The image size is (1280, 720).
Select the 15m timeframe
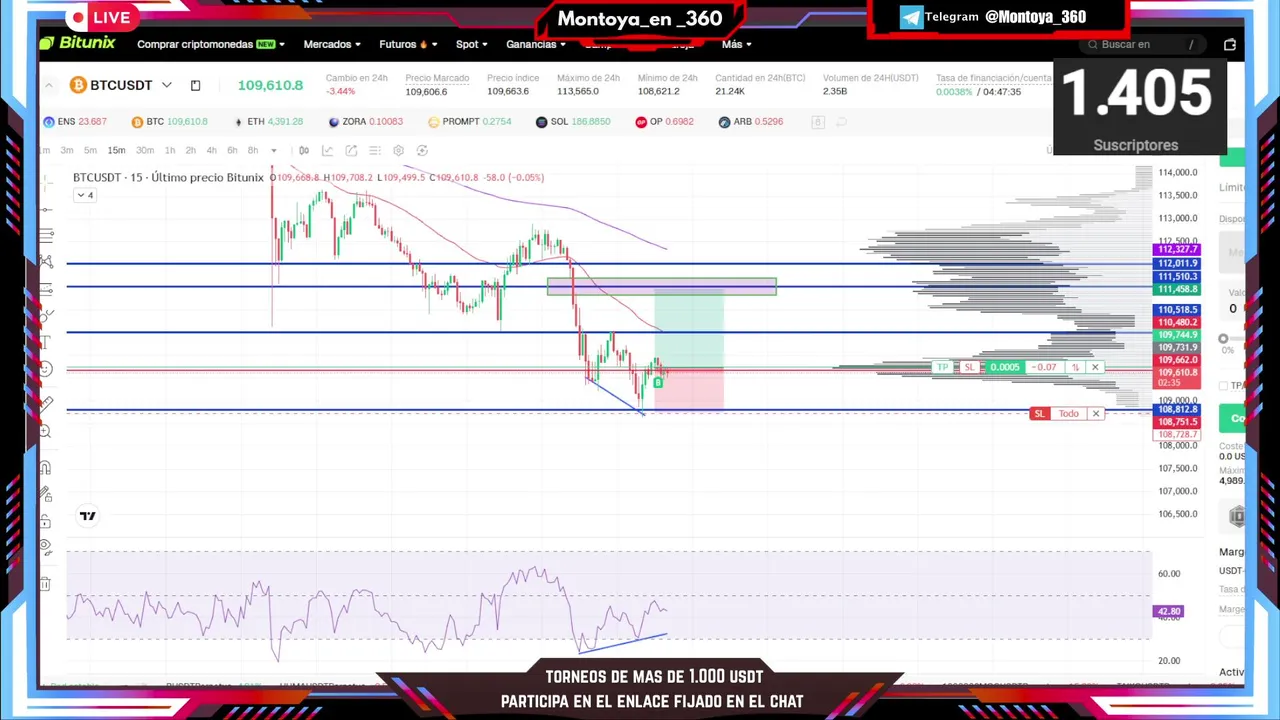pyautogui.click(x=116, y=151)
